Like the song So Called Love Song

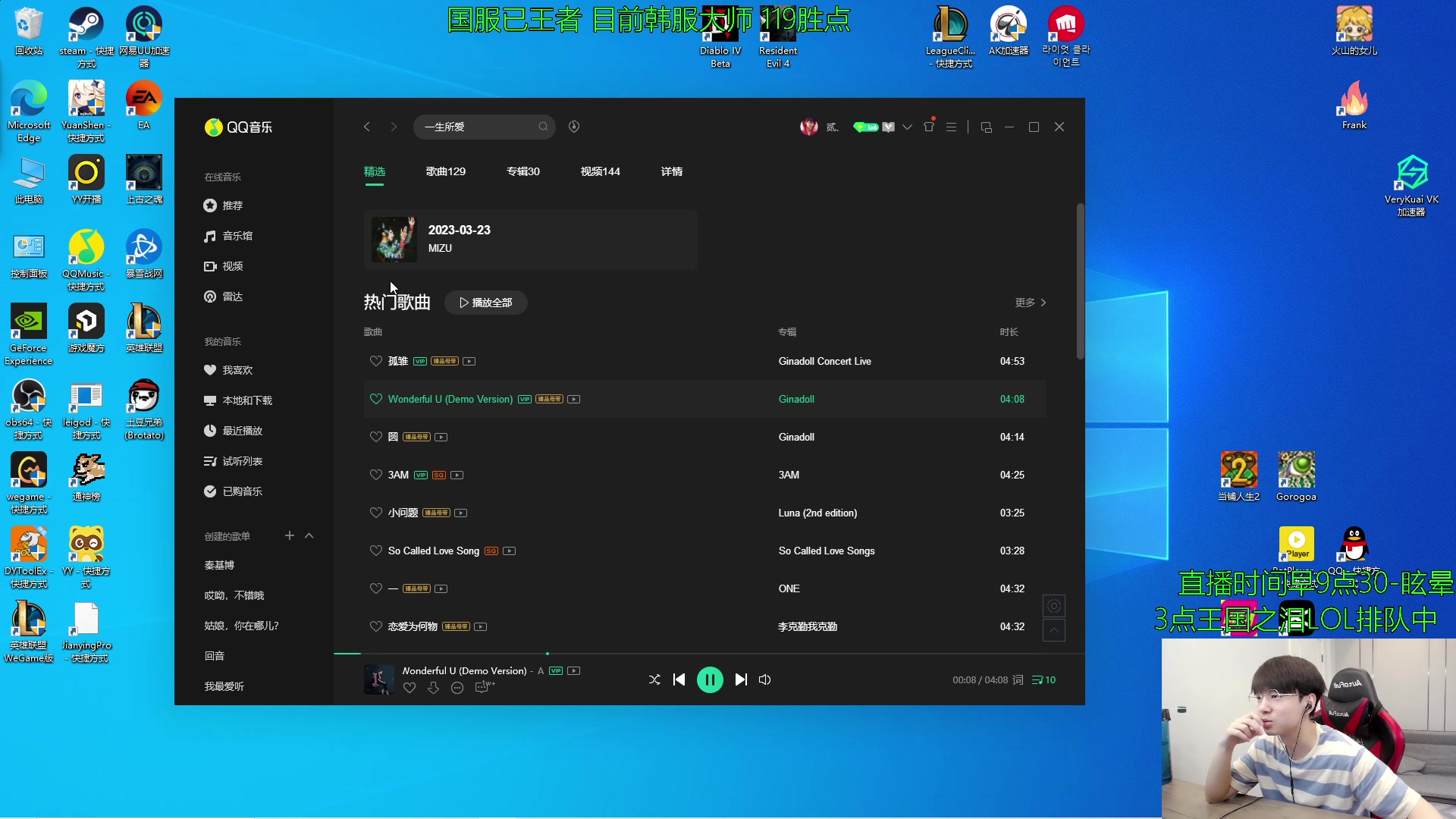(x=375, y=551)
